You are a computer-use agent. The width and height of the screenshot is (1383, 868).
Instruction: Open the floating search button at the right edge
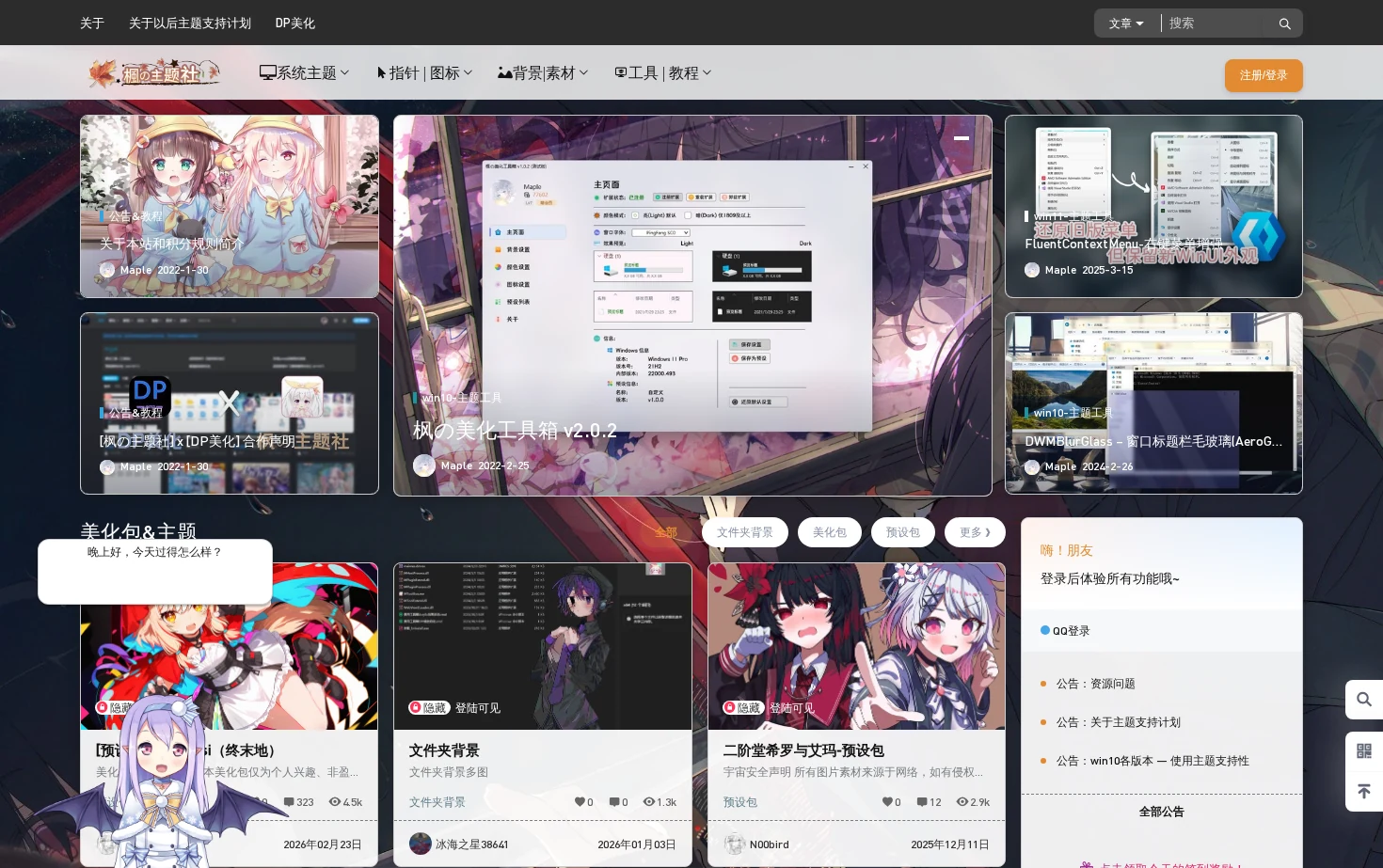pos(1364,700)
